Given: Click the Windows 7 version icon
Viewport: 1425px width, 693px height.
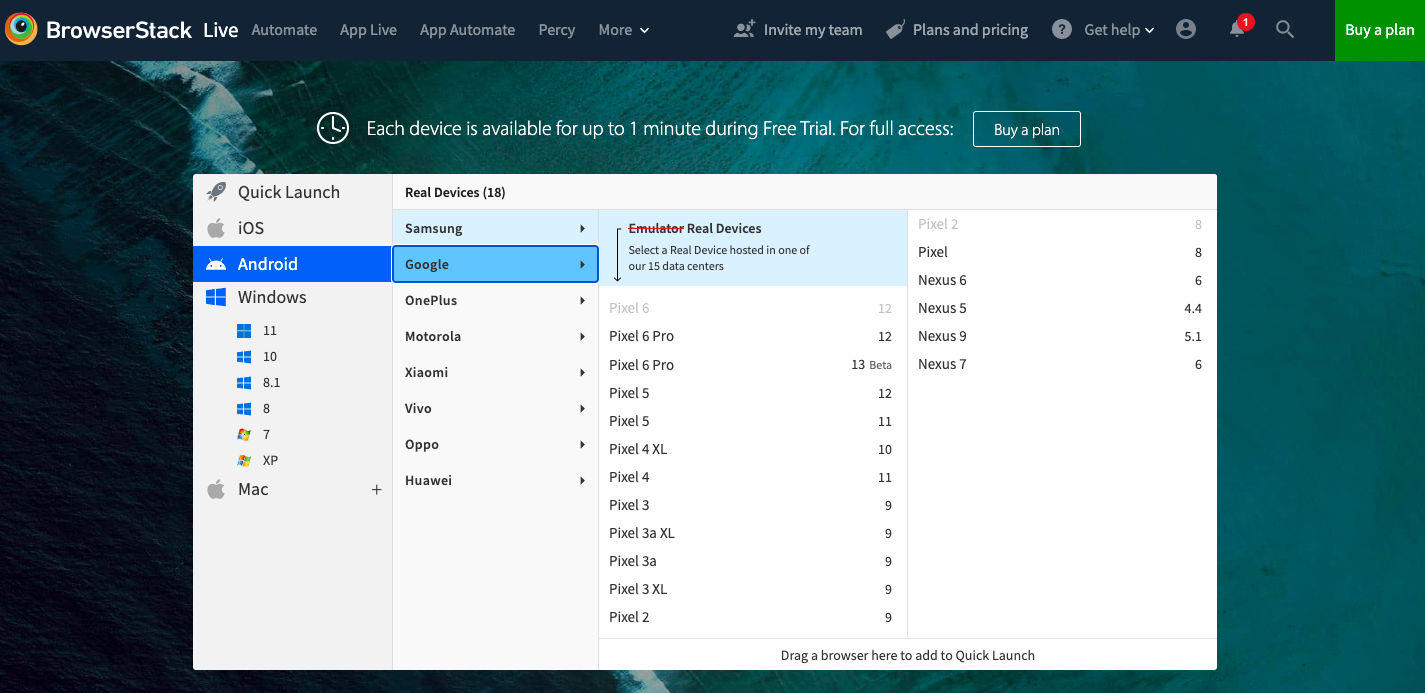Looking at the screenshot, I should point(244,435).
